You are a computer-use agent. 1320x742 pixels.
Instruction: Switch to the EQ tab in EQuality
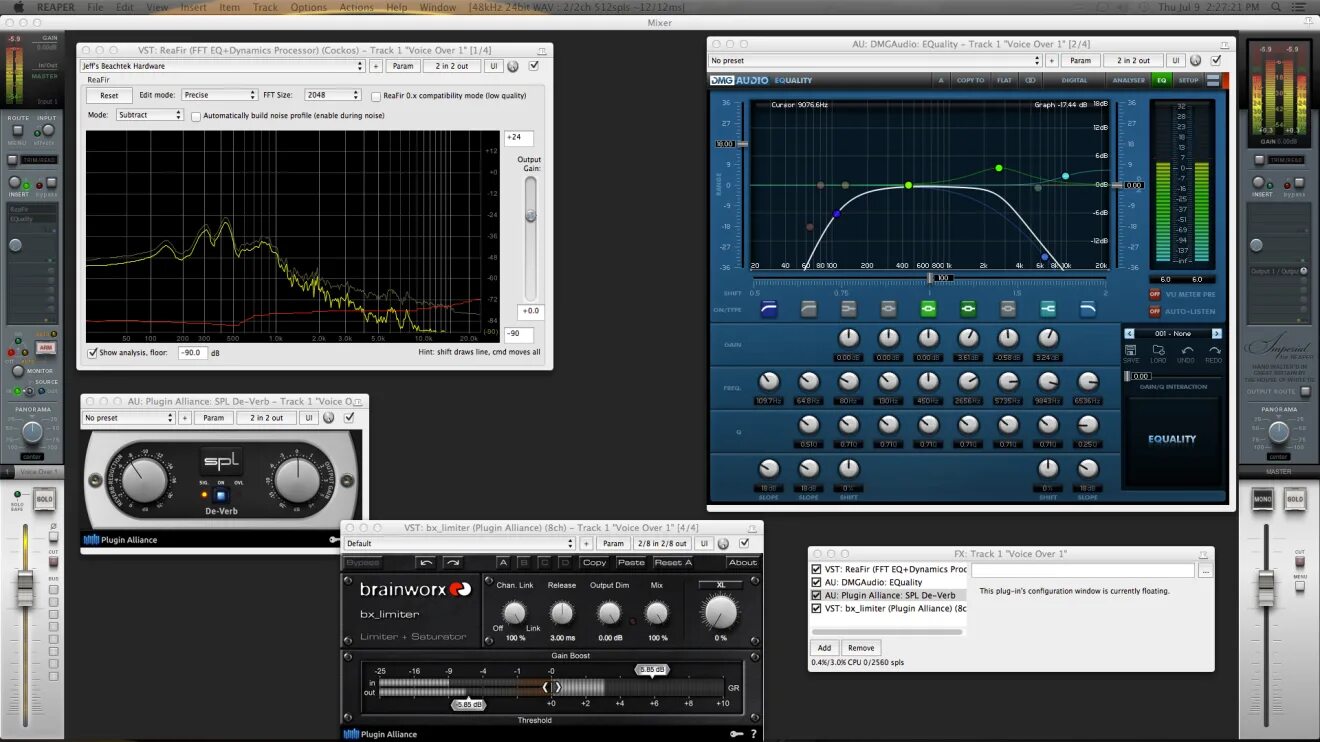[x=1160, y=80]
